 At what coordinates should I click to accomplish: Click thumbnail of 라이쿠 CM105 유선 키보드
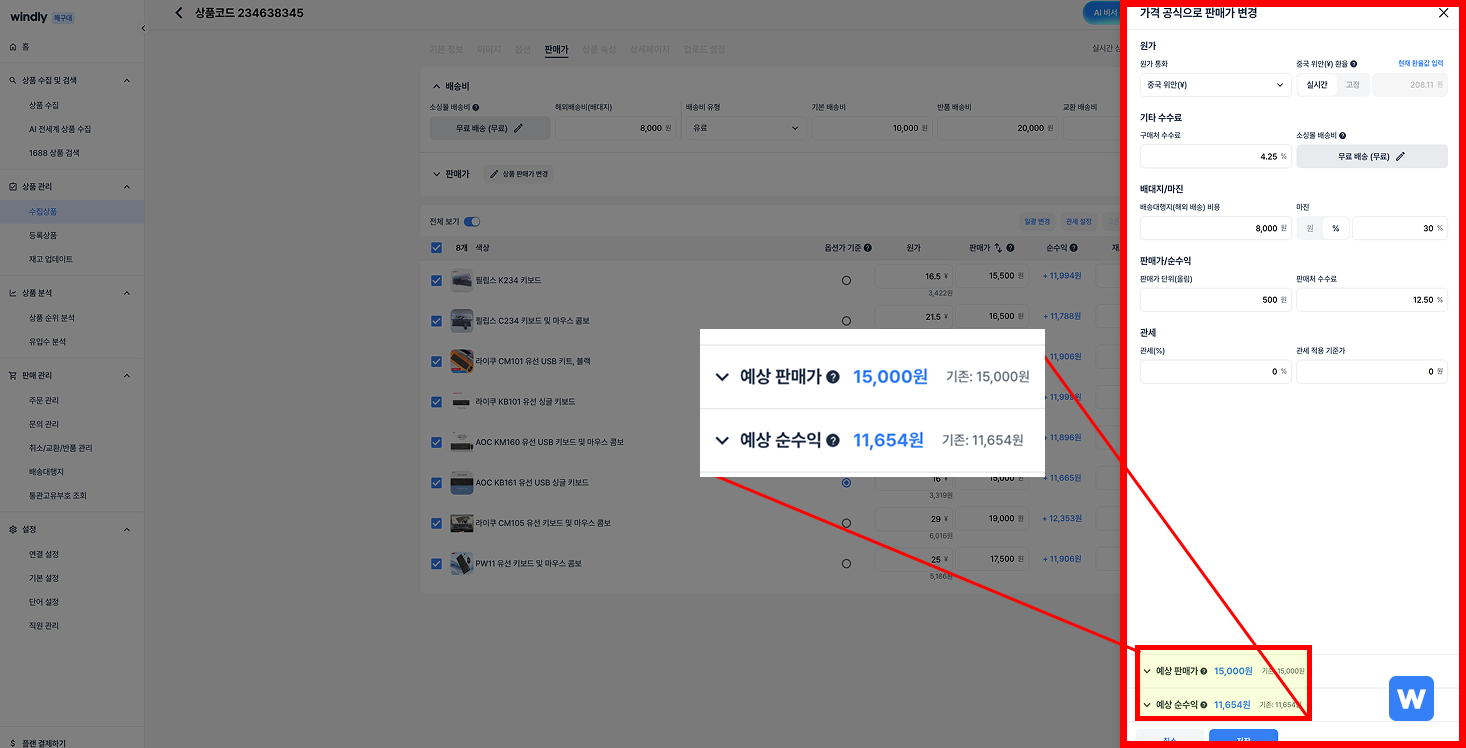pos(461,523)
